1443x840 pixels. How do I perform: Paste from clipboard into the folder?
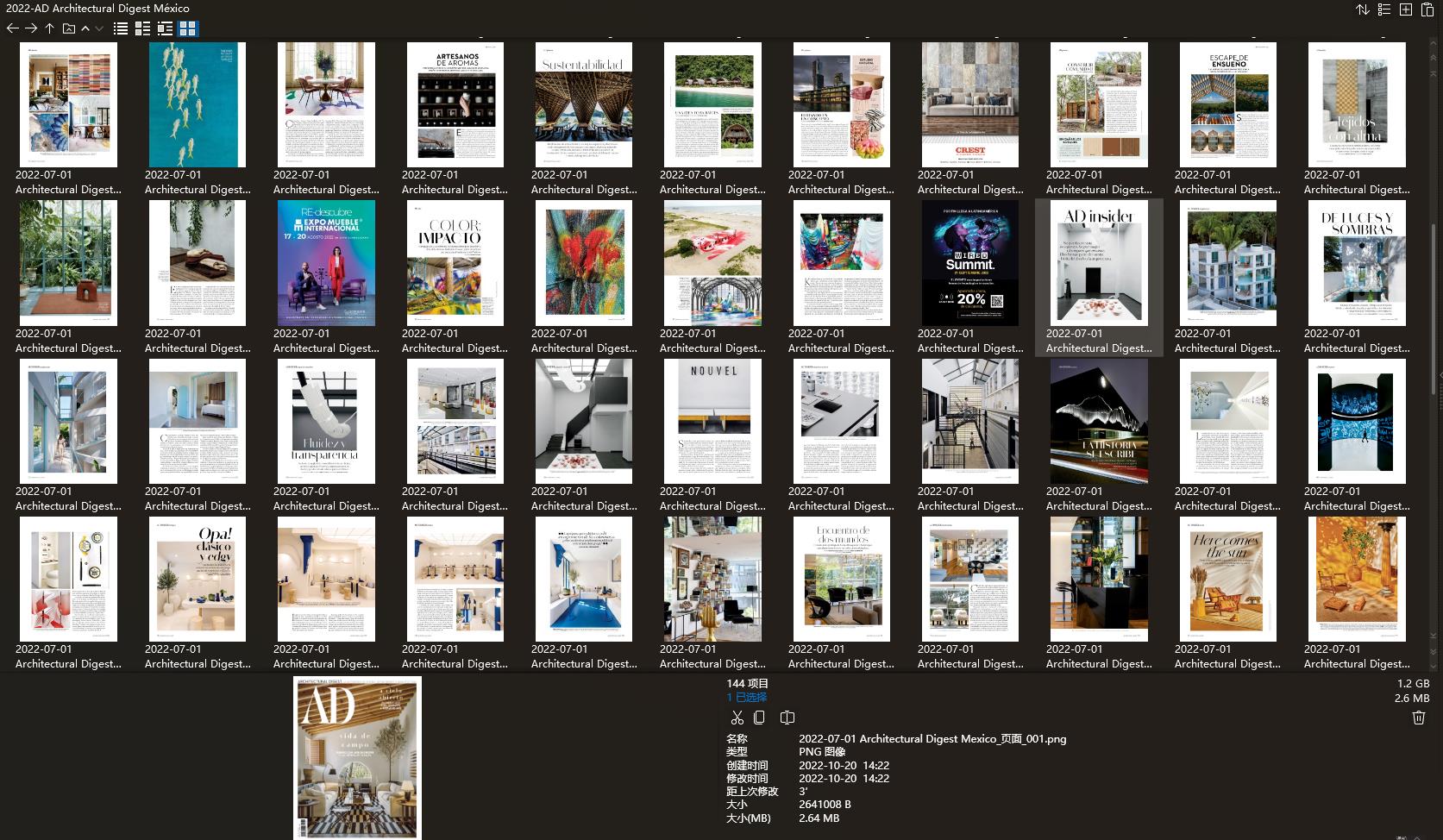pos(1428,9)
